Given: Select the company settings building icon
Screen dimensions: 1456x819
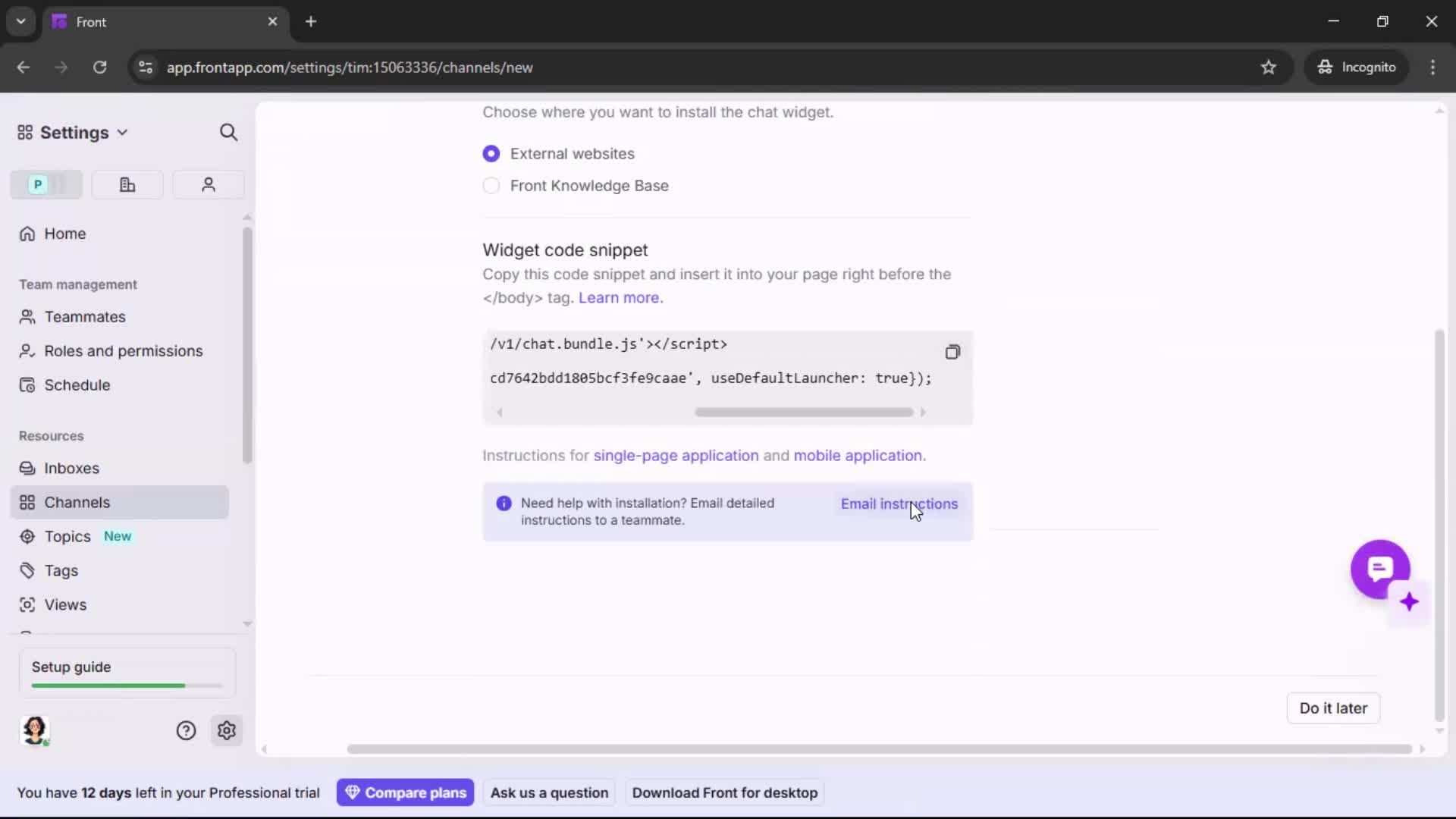Looking at the screenshot, I should [127, 184].
